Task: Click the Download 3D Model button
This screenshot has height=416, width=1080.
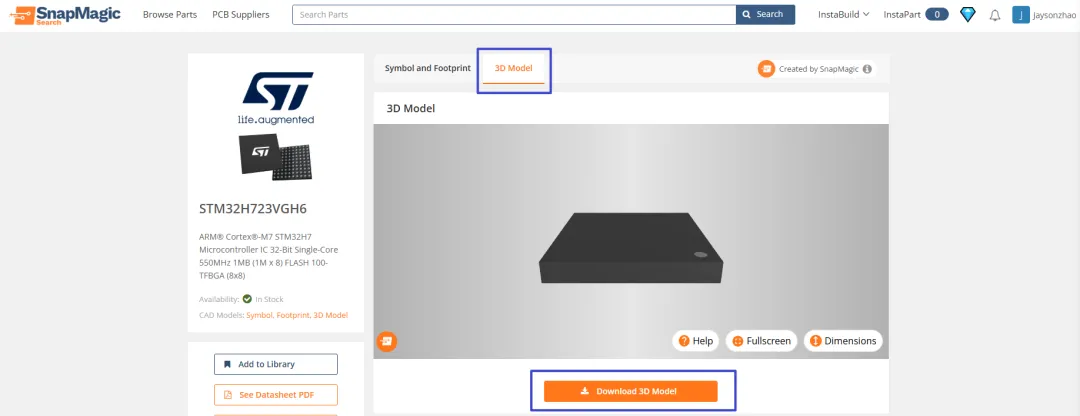Action: (630, 391)
